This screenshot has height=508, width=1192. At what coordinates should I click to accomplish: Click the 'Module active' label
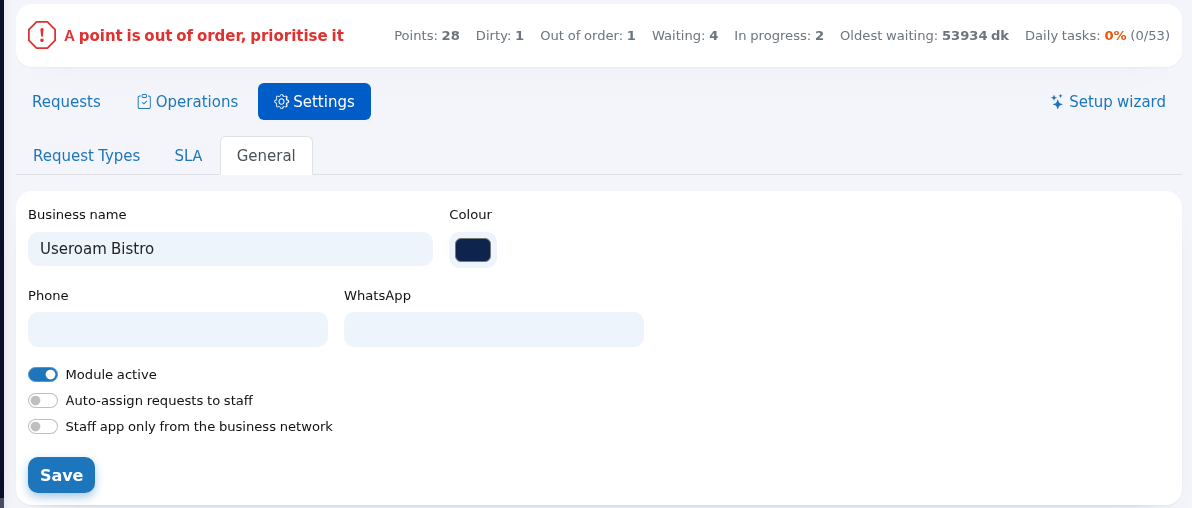point(111,374)
